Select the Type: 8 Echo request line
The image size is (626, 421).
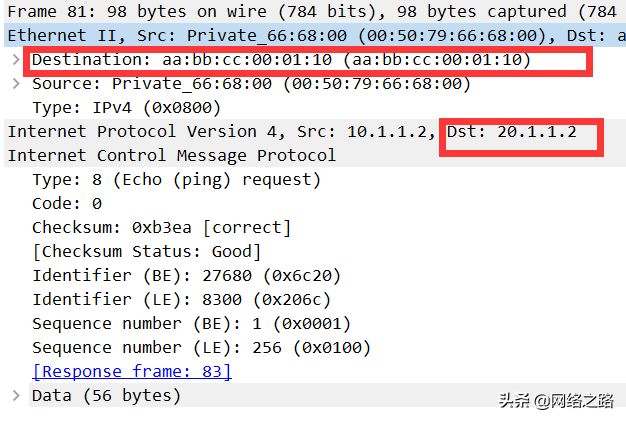coord(176,180)
